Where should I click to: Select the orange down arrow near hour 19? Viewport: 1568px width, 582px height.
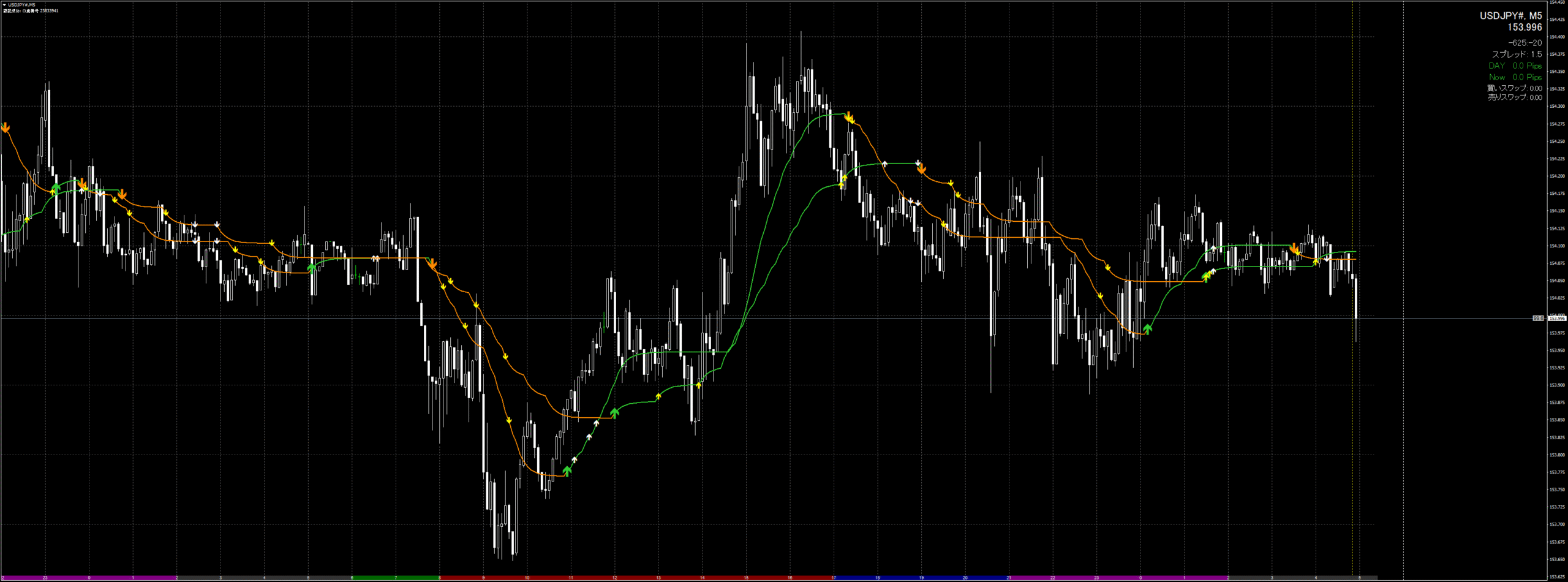pyautogui.click(x=921, y=170)
